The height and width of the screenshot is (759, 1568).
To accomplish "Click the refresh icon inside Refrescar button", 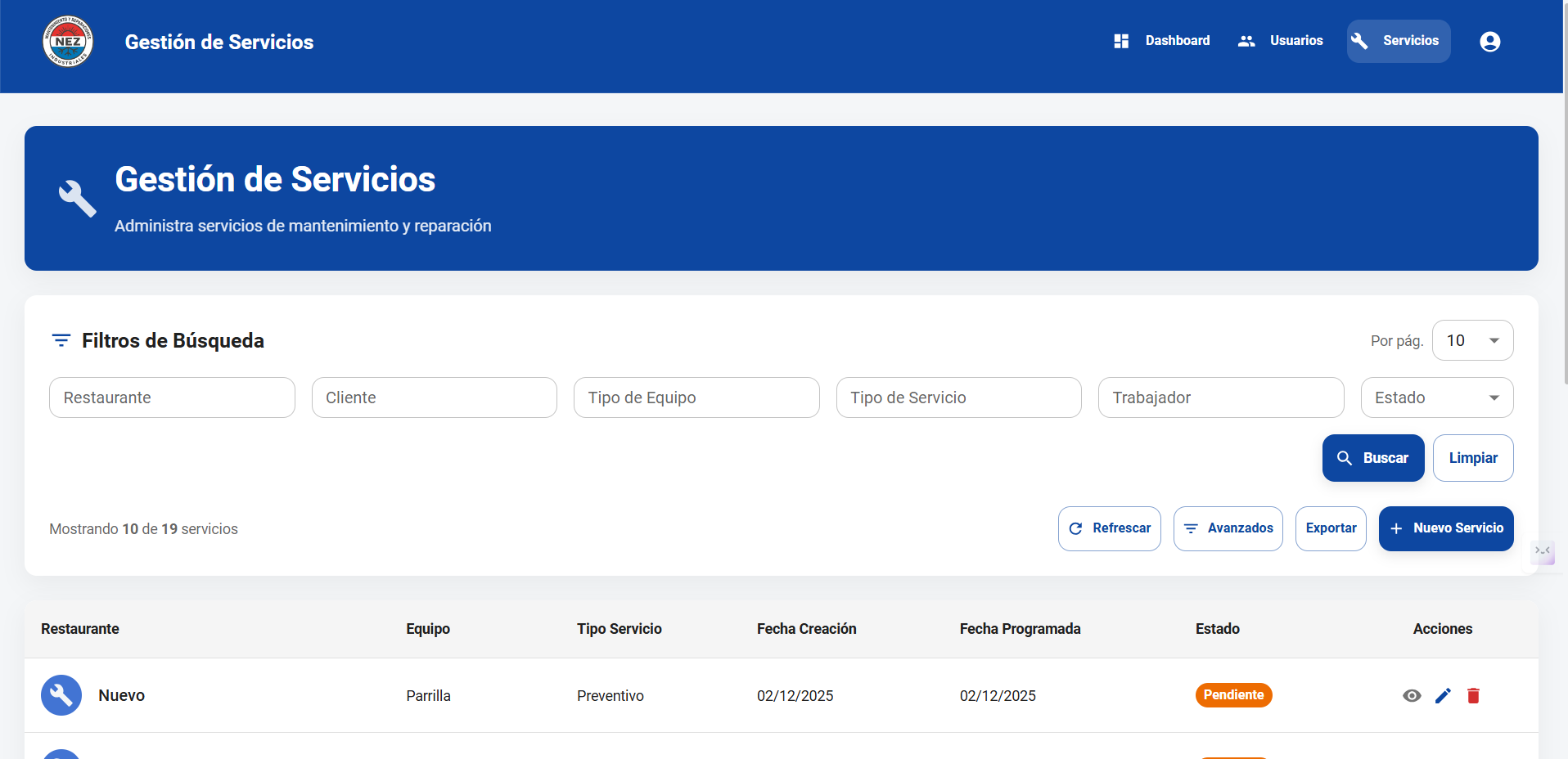I will coord(1076,528).
